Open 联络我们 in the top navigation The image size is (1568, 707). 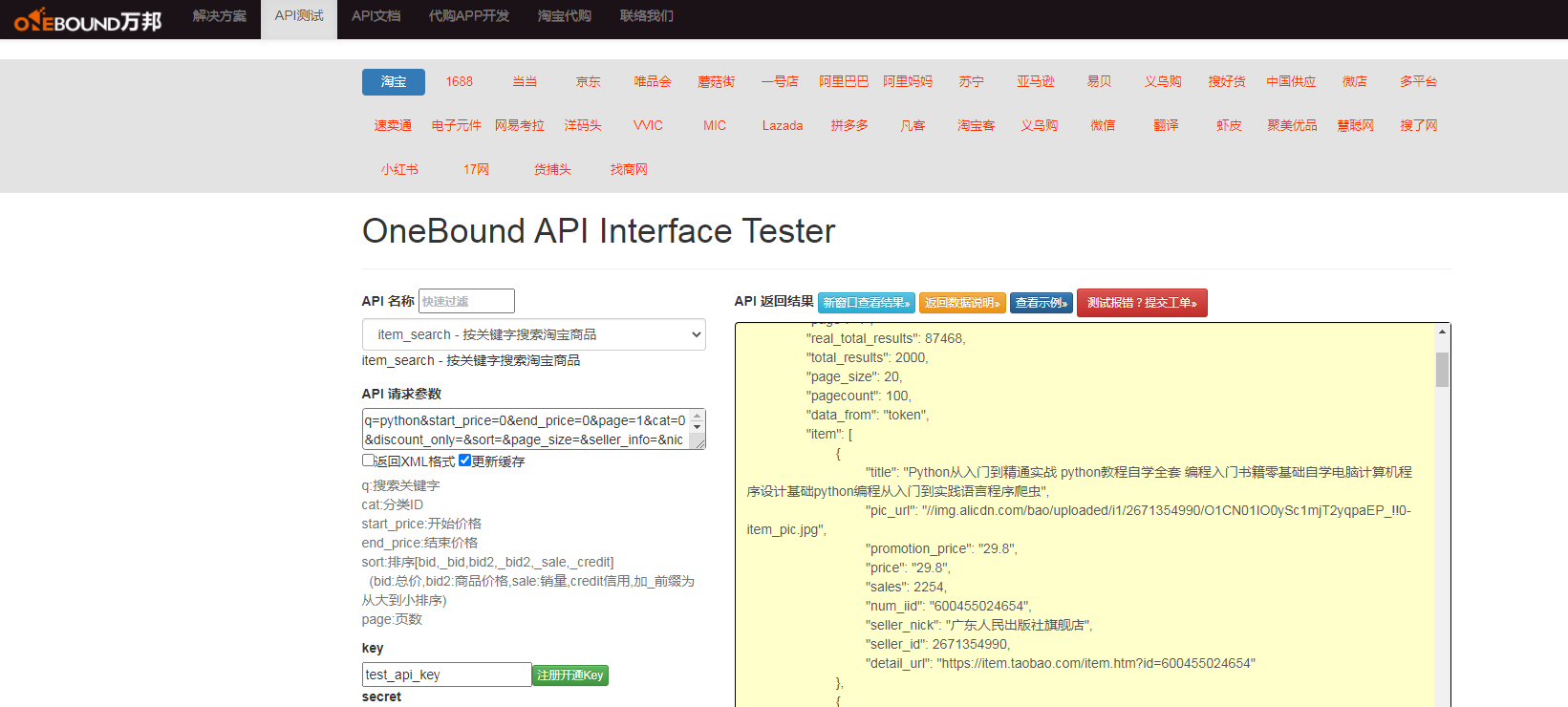647,16
